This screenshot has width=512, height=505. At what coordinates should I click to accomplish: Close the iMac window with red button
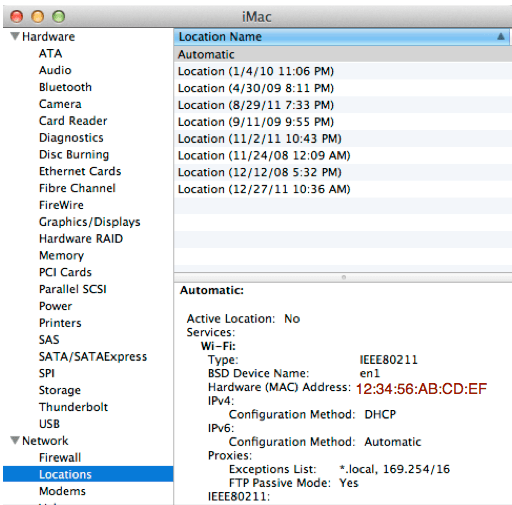(x=17, y=16)
